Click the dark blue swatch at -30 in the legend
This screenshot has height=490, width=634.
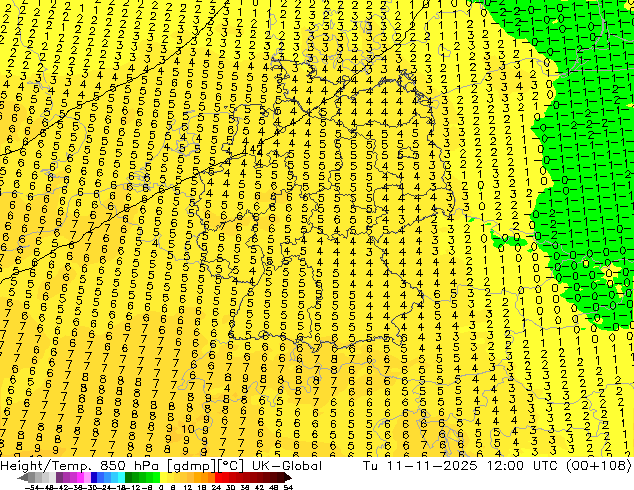point(94,477)
